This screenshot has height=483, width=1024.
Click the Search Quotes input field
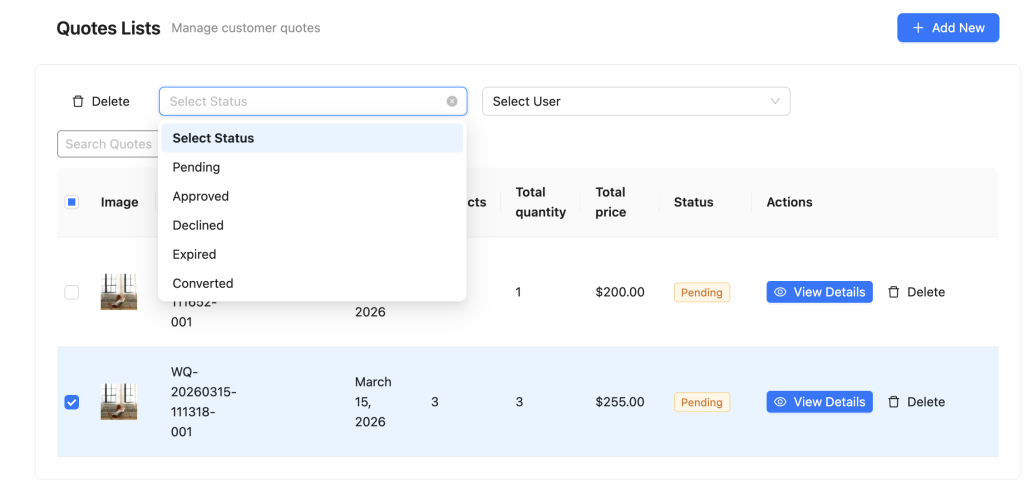click(x=106, y=144)
